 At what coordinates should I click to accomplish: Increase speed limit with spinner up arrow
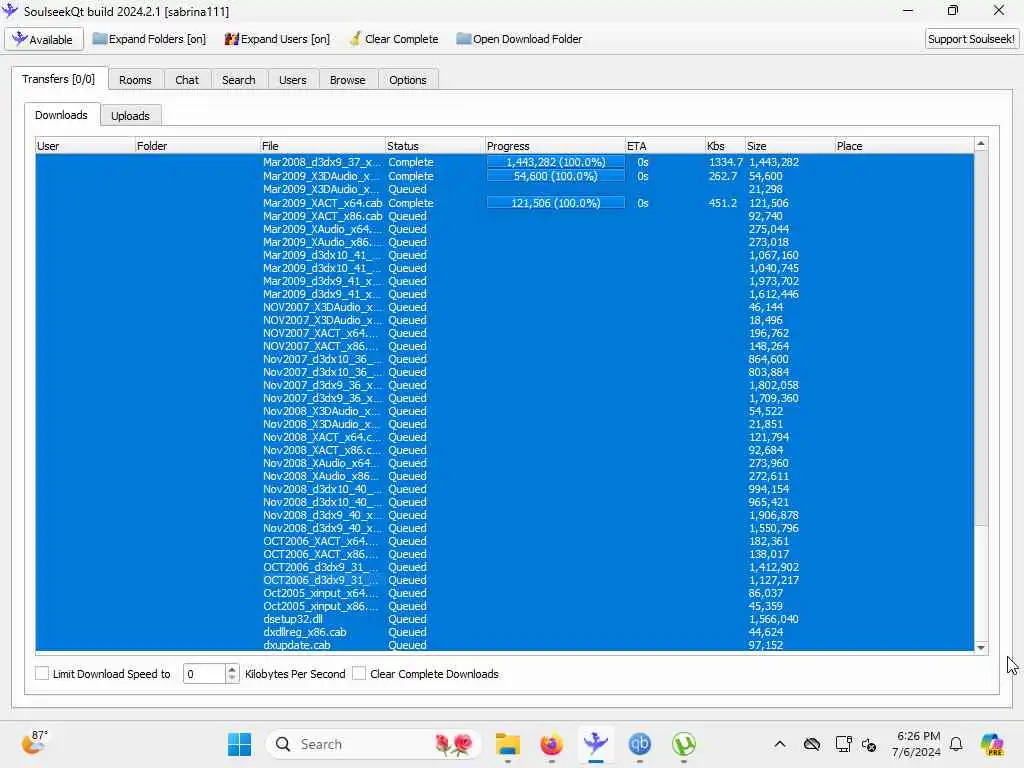pos(232,669)
